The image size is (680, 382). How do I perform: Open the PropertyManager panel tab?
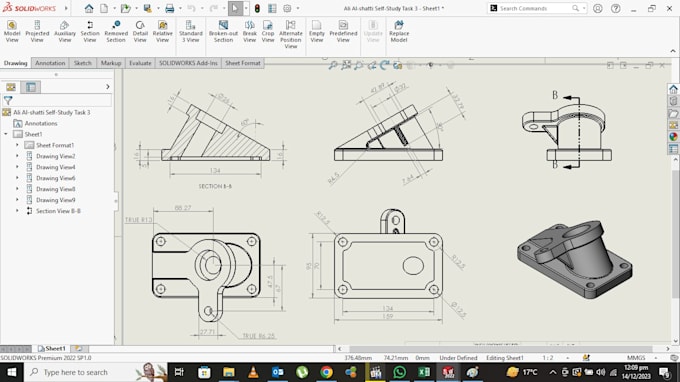[31, 87]
